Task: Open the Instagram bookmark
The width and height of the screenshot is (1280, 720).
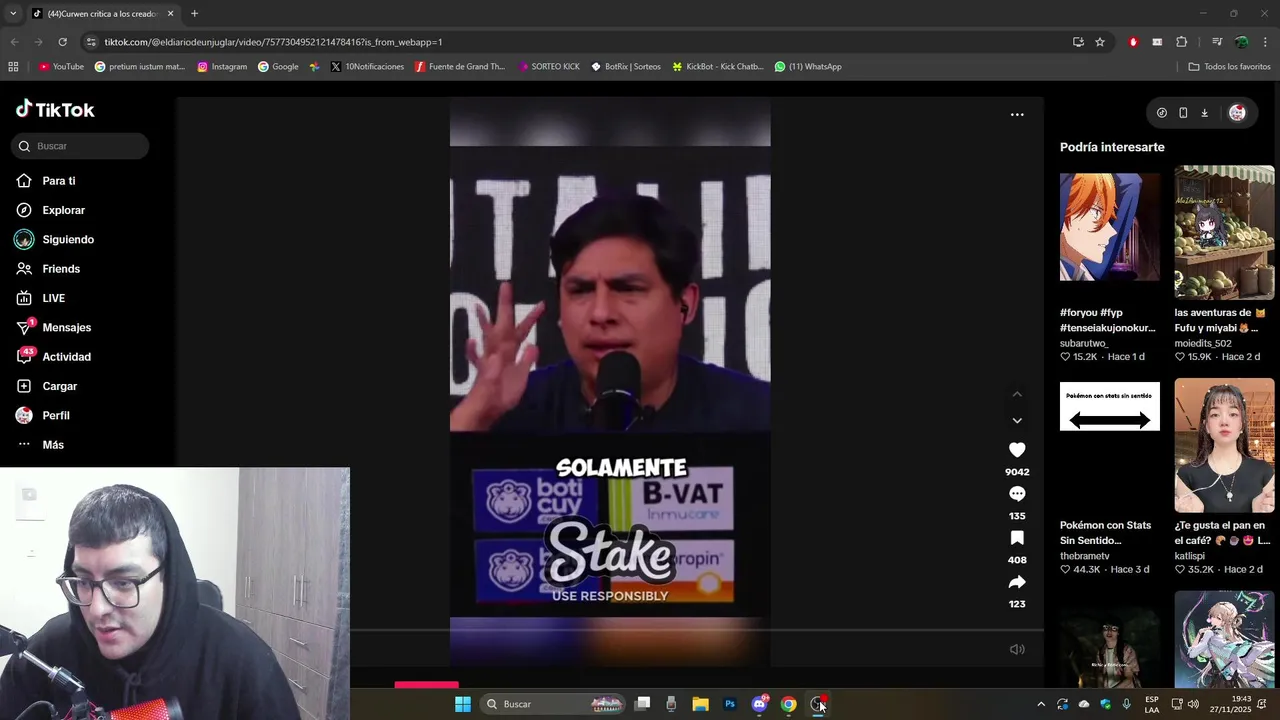Action: tap(222, 67)
